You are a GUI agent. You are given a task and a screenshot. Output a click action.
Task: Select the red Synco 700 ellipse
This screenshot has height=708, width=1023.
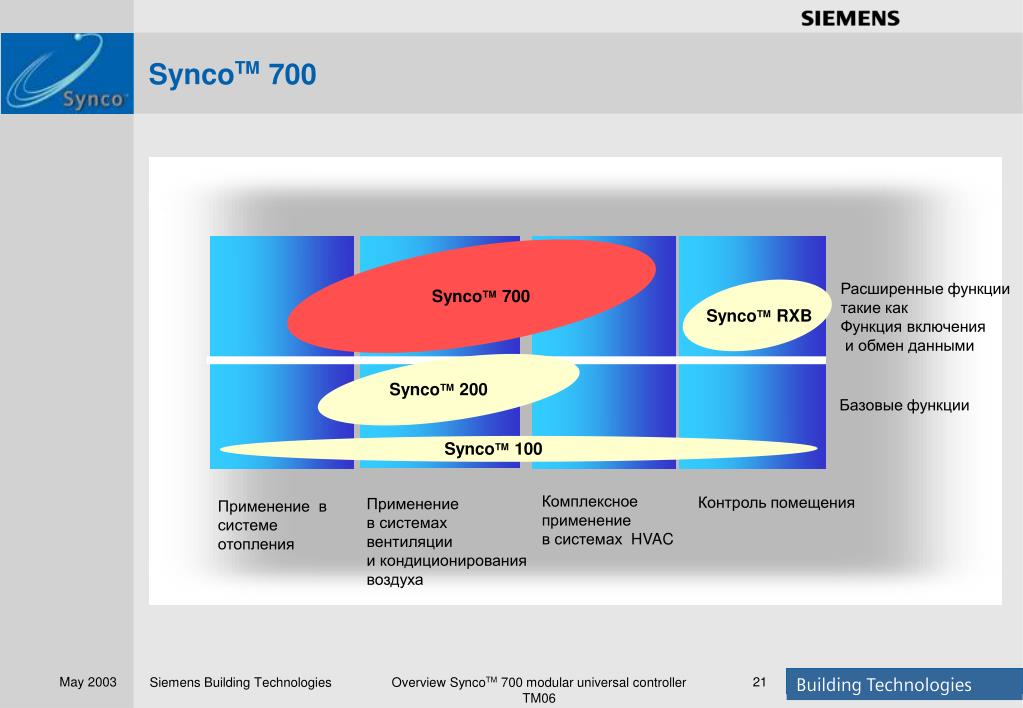[x=472, y=296]
